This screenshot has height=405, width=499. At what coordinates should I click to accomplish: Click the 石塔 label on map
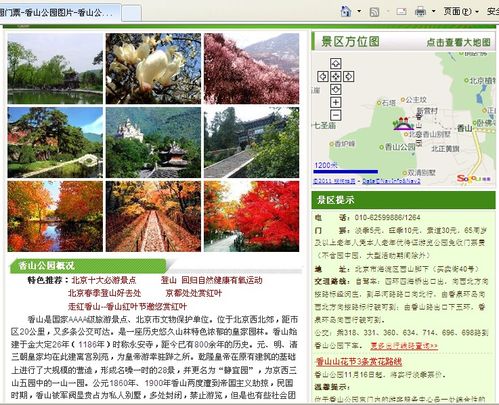pyautogui.click(x=388, y=103)
